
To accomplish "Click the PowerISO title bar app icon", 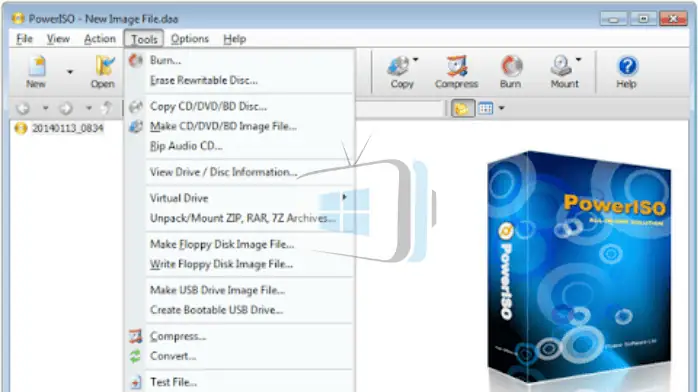I will pyautogui.click(x=18, y=19).
